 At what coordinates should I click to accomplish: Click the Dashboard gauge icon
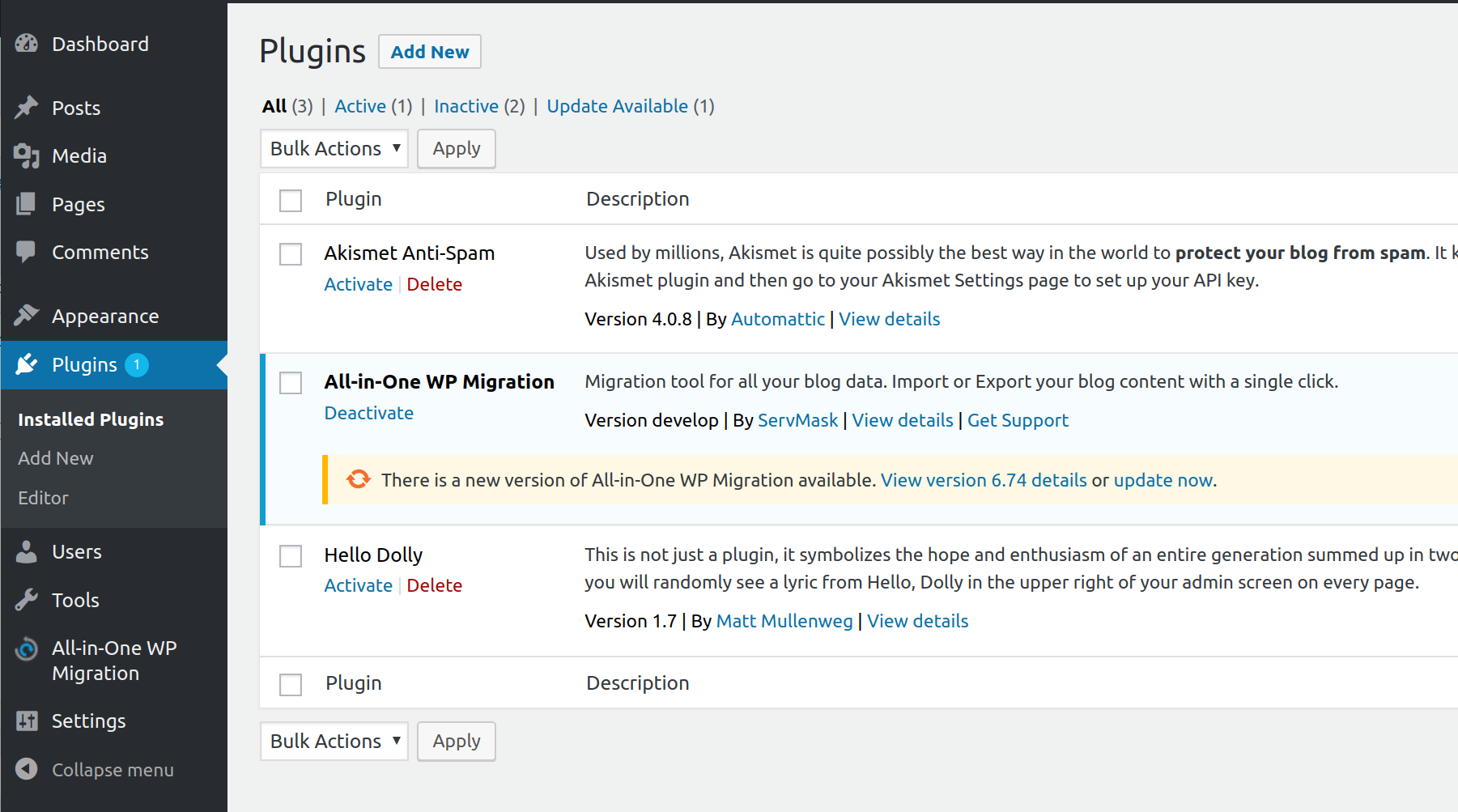pyautogui.click(x=27, y=44)
